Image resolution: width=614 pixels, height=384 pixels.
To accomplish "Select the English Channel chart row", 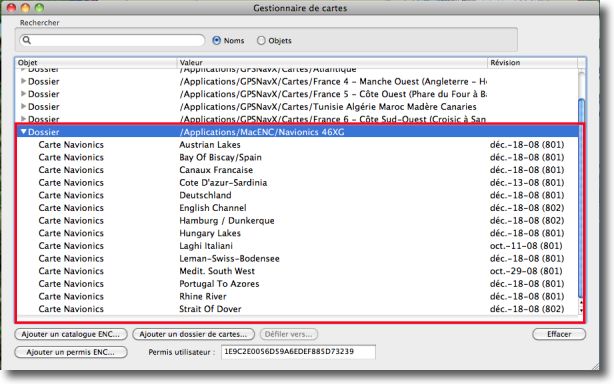I will click(298, 208).
